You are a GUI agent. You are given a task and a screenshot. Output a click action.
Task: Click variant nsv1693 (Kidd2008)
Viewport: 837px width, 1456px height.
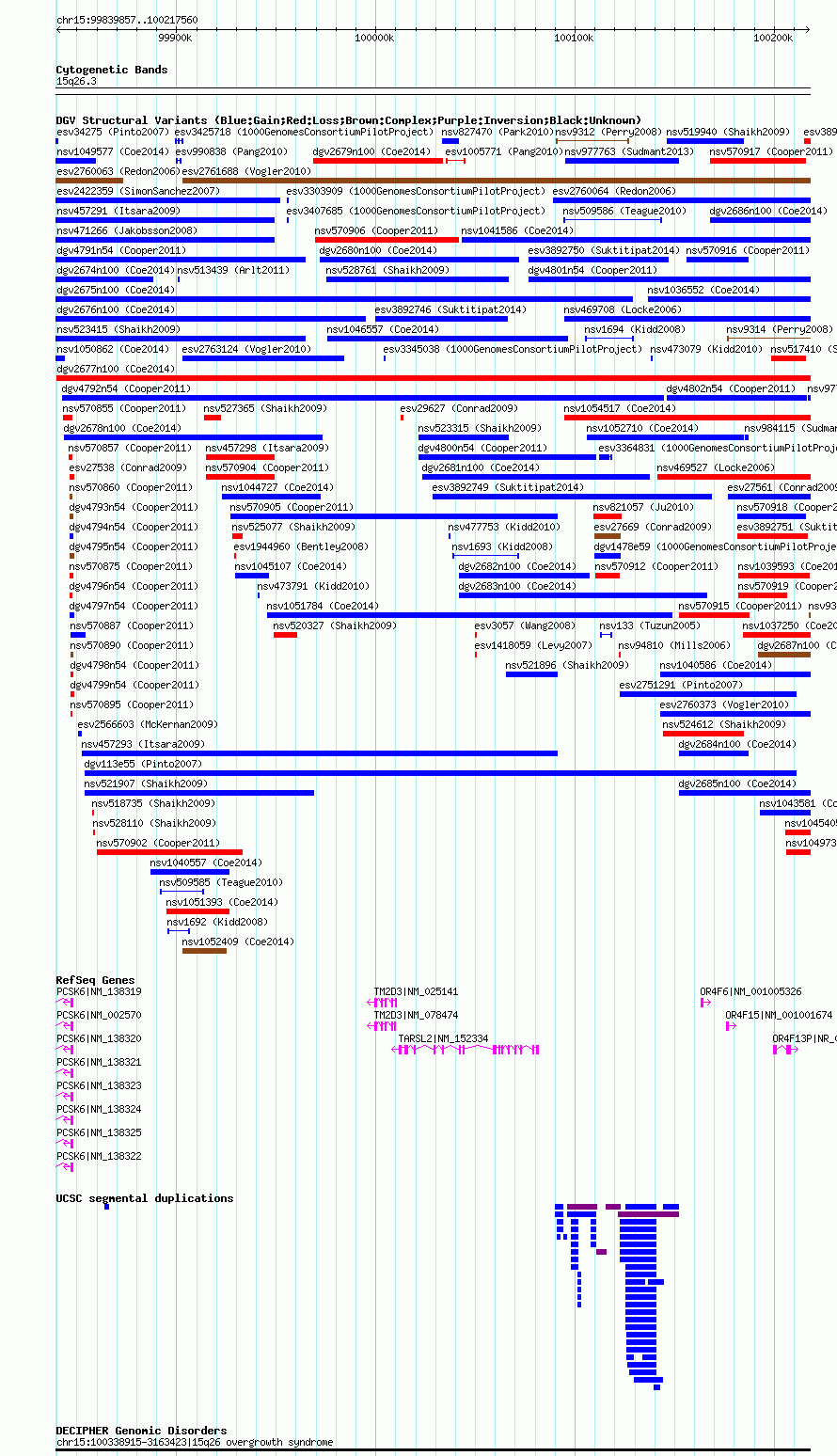tap(502, 546)
